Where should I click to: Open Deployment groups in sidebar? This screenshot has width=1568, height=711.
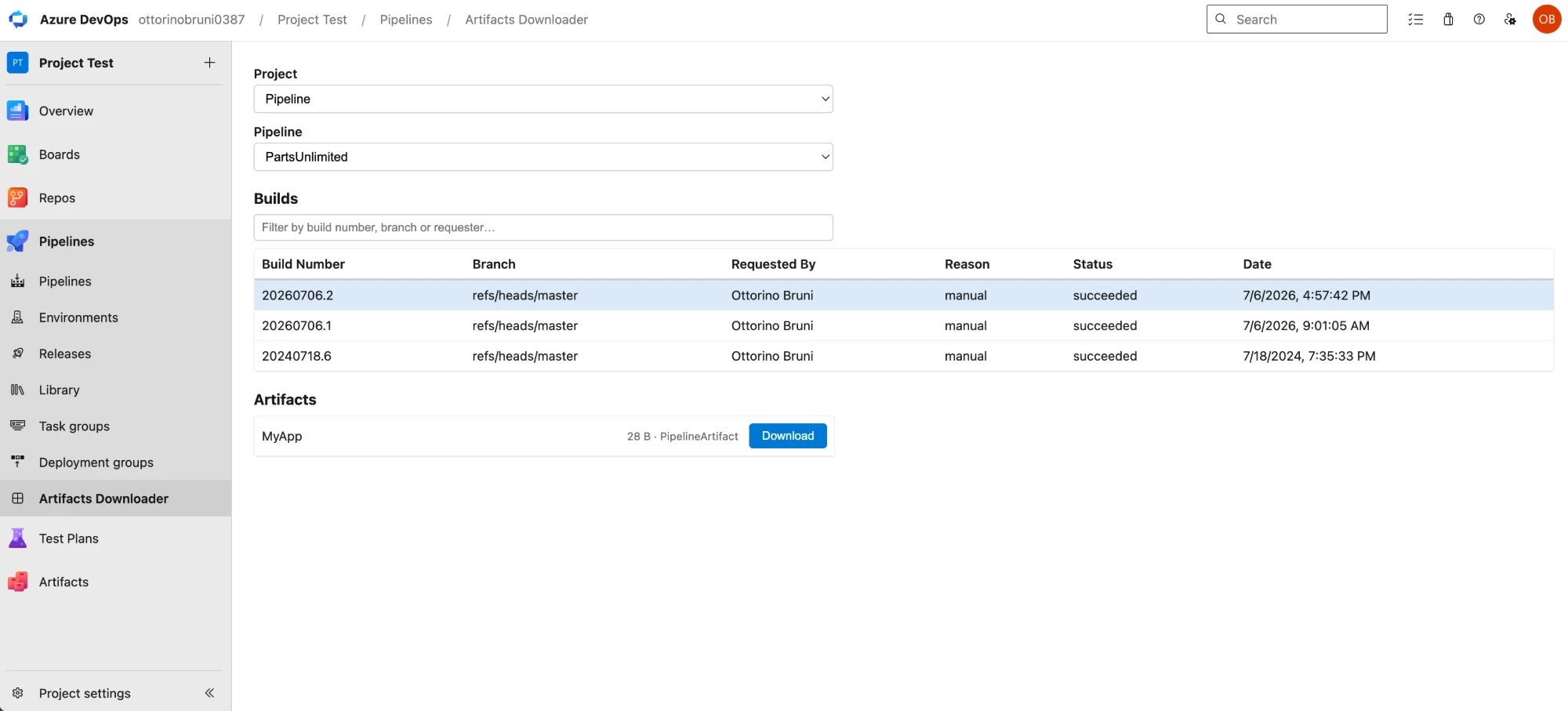pos(96,462)
